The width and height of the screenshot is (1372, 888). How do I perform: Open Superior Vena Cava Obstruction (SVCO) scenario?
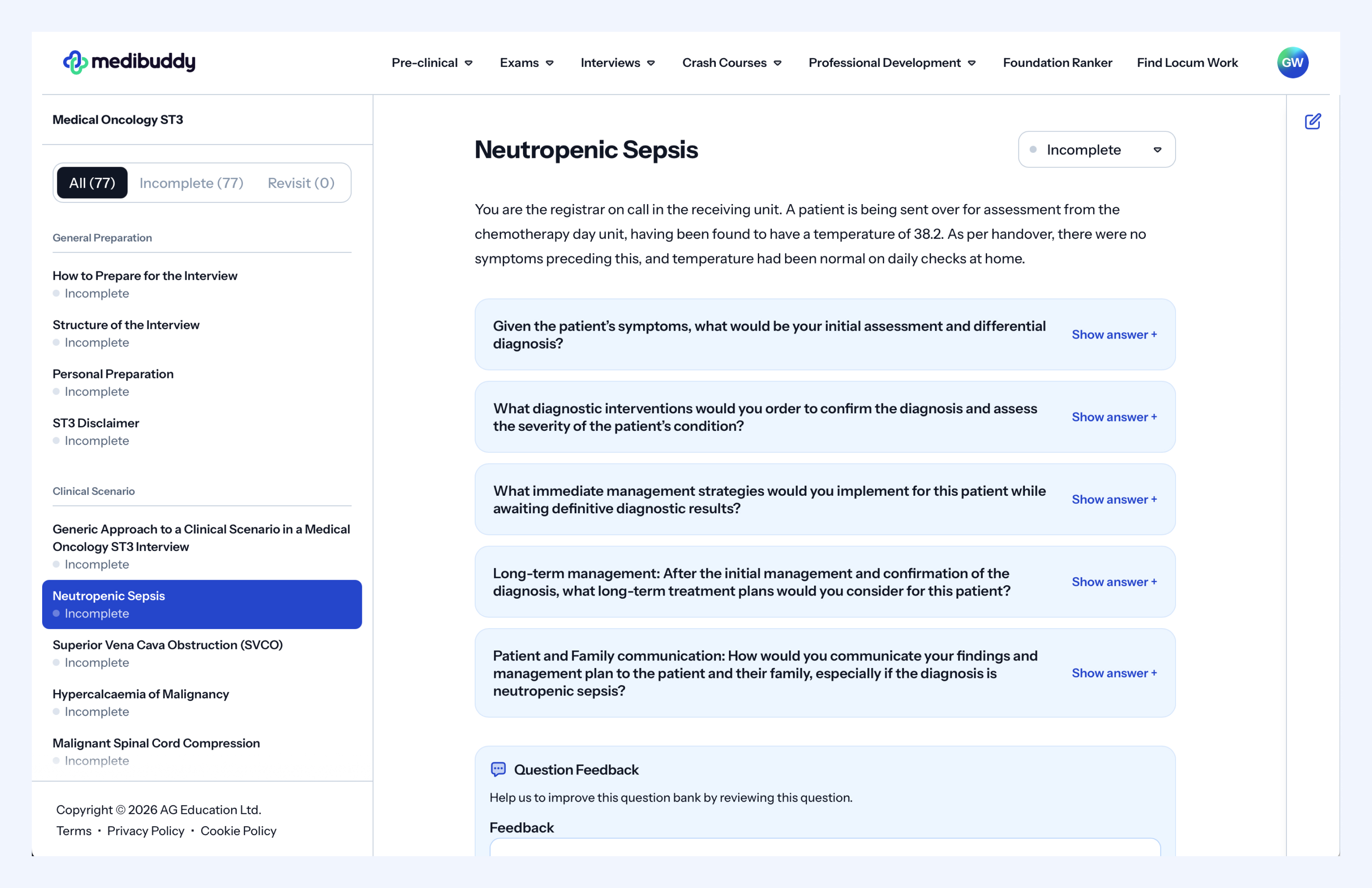(x=168, y=645)
